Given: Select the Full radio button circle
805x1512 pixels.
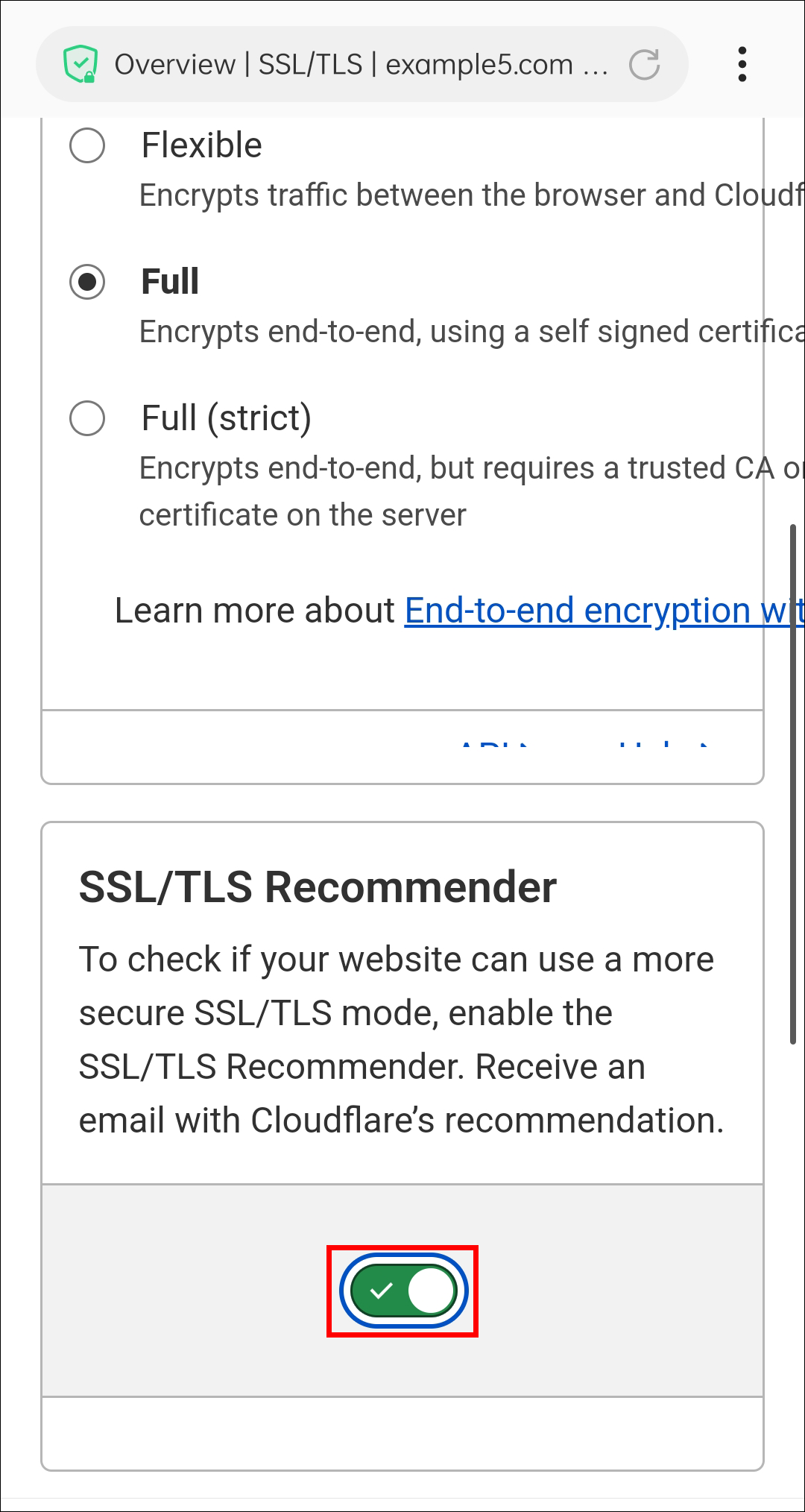Looking at the screenshot, I should click(x=87, y=282).
